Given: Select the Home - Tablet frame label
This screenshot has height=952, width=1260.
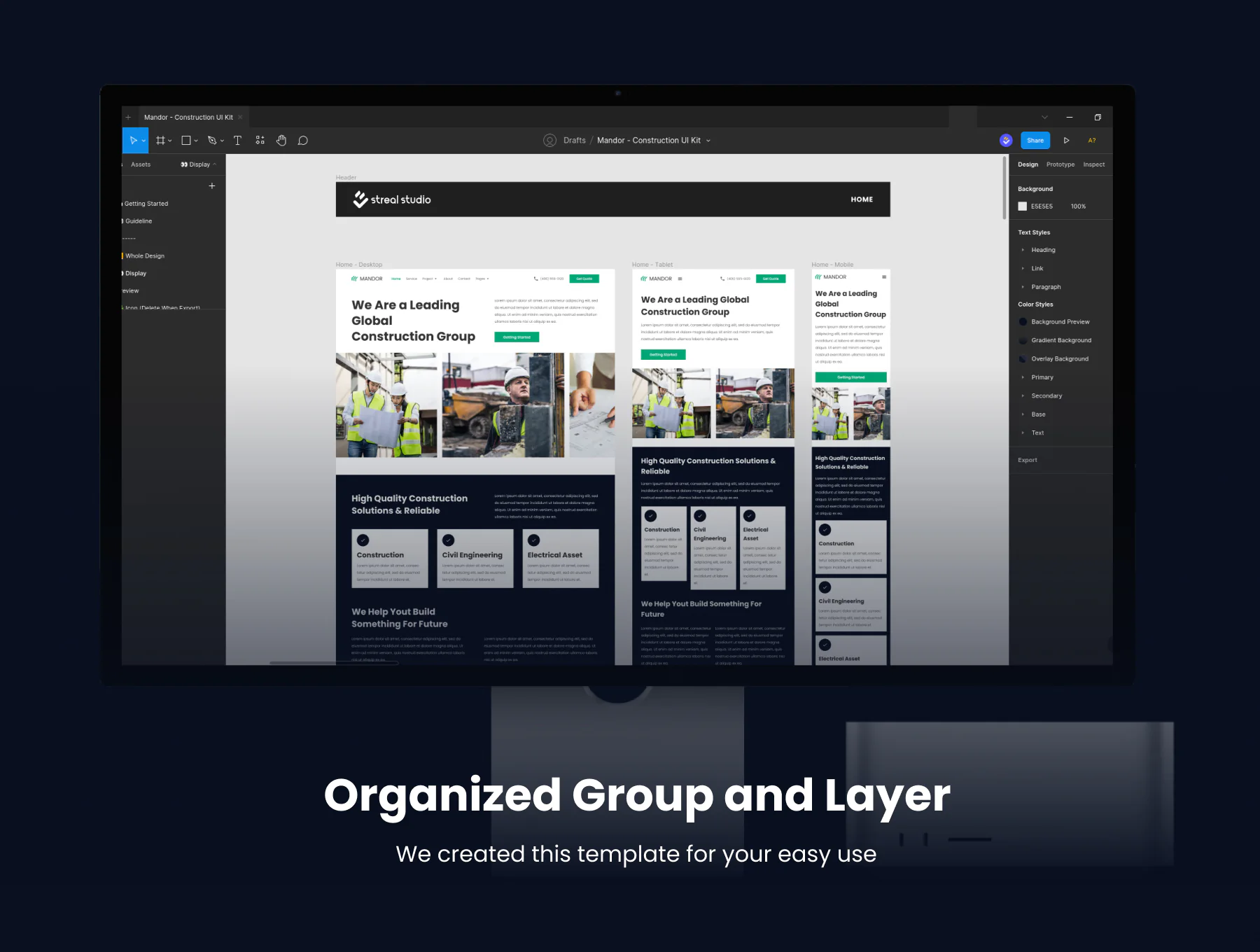Looking at the screenshot, I should coord(652,265).
